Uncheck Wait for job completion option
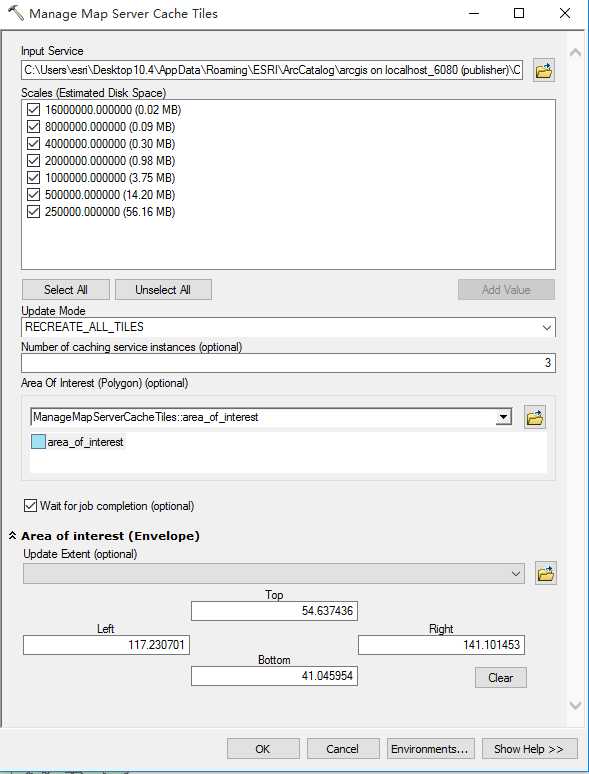Image resolution: width=589 pixels, height=774 pixels. point(31,505)
